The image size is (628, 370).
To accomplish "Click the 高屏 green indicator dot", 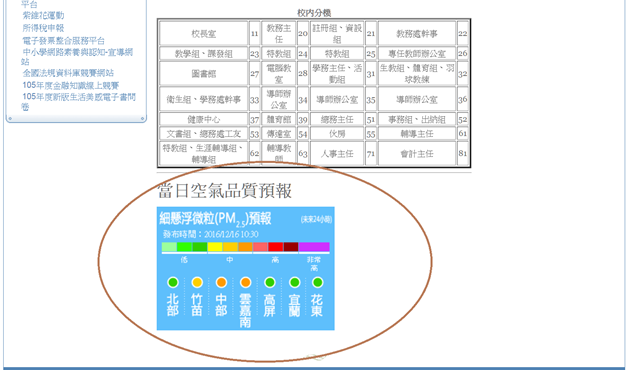I will 270,282.
